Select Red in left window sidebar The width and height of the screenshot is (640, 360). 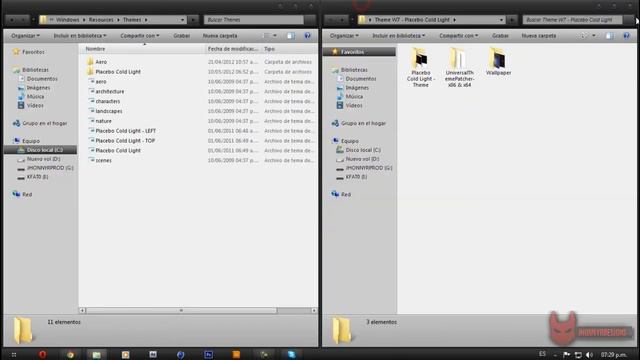(x=27, y=194)
